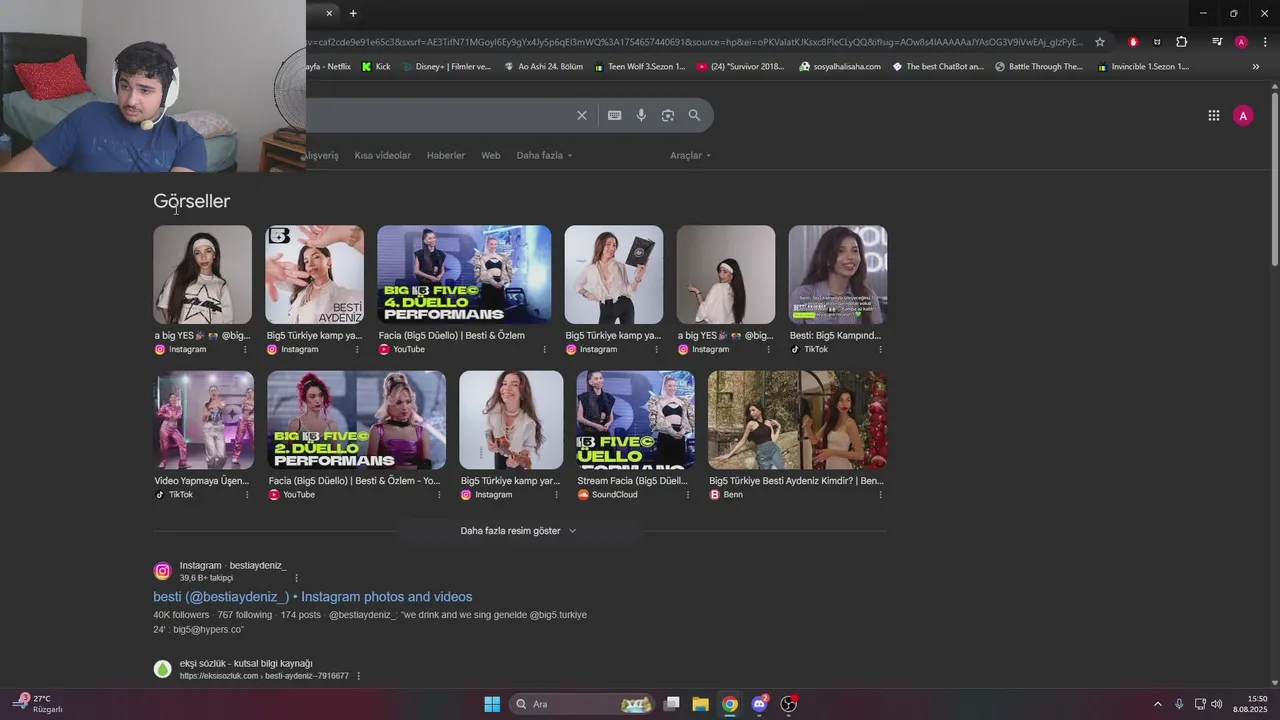Open Battle Through The bookmark

1039,67
